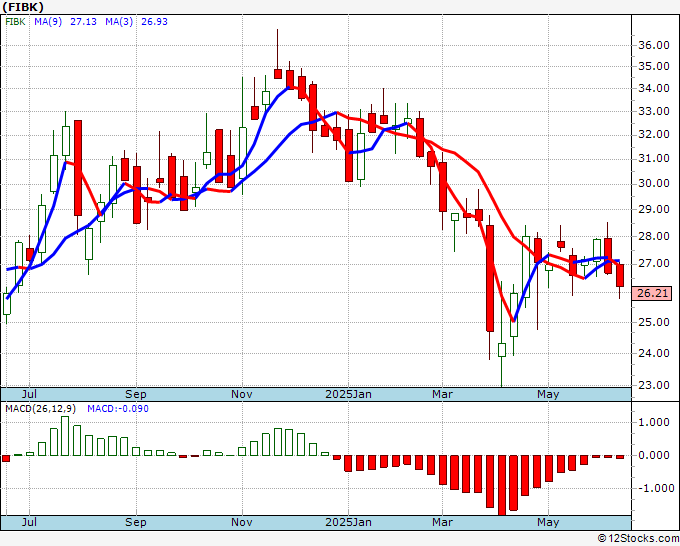680x546 pixels.
Task: Click the 32.00 price axis label
Action: tap(654, 134)
